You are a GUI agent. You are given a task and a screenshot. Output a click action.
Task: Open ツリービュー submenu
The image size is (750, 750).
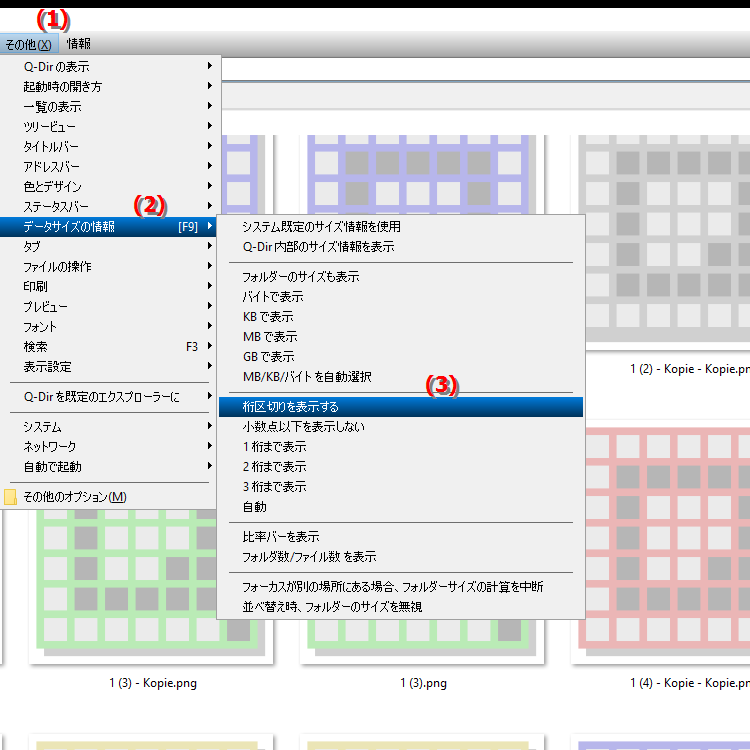point(110,126)
